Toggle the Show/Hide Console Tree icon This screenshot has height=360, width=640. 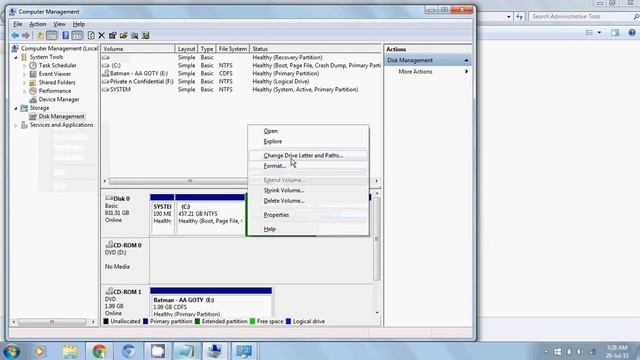tap(52, 36)
